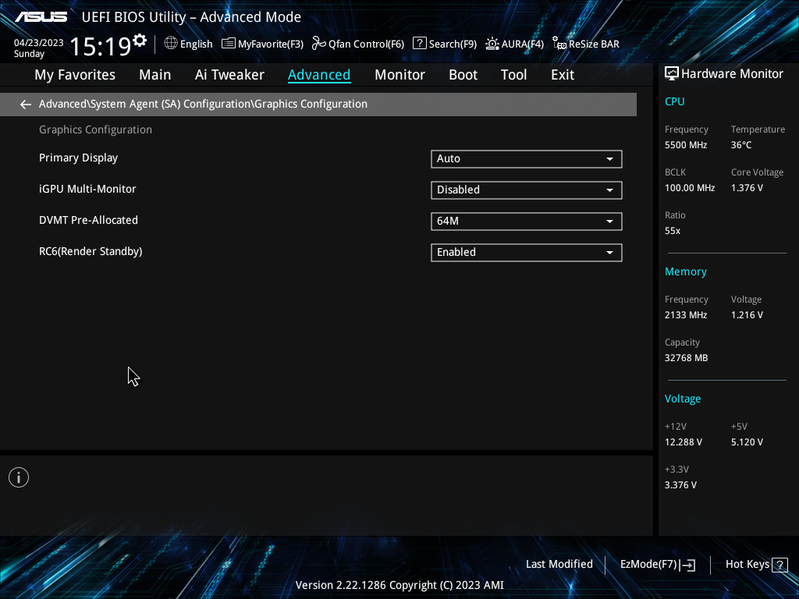This screenshot has width=799, height=599.
Task: Select the Advanced tab
Action: [319, 75]
